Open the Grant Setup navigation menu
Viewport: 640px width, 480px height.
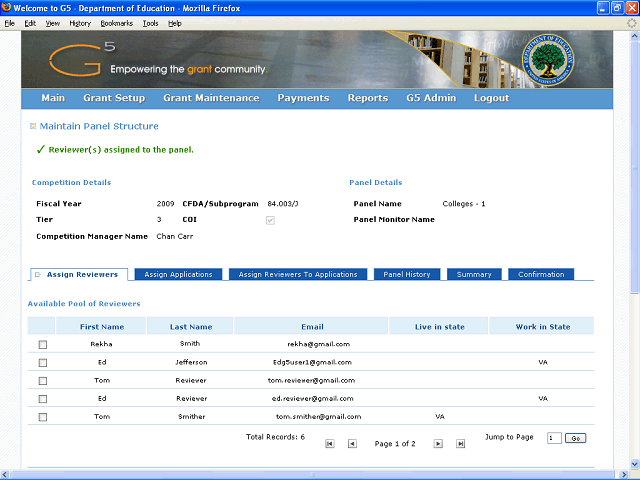coord(114,98)
